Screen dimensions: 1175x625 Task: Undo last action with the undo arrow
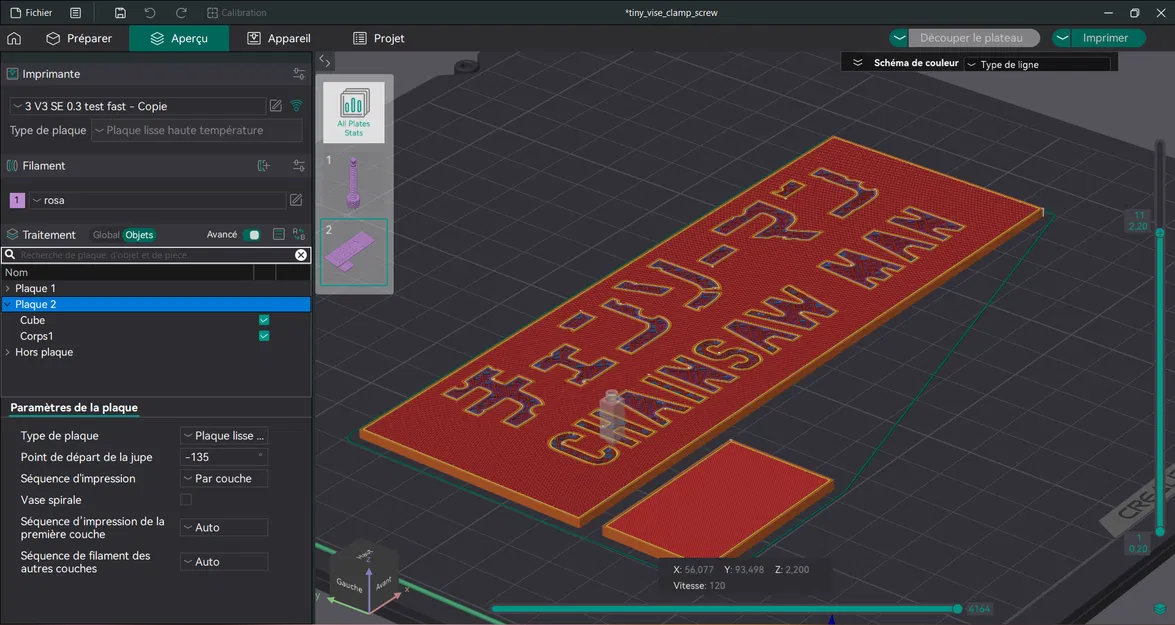point(150,13)
